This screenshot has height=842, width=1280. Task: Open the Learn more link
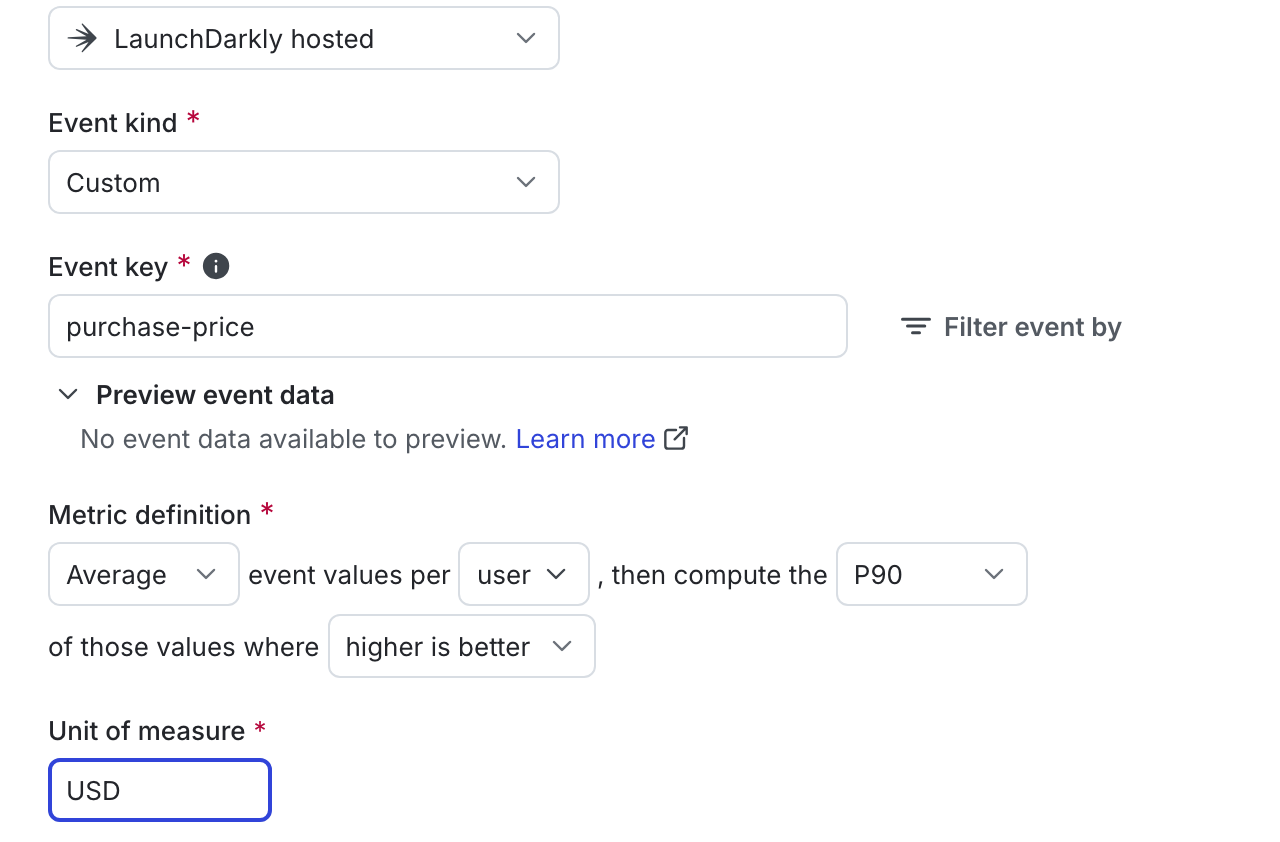coord(585,439)
